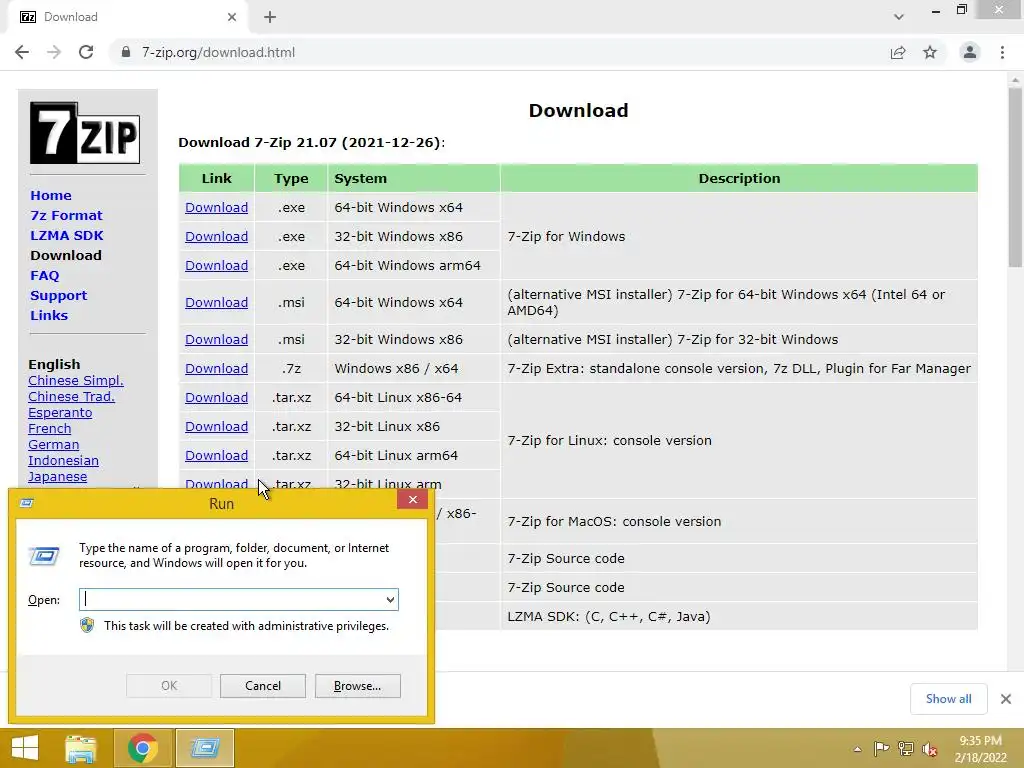Download .7z for Windows x86 / x64
The image size is (1024, 768).
216,368
